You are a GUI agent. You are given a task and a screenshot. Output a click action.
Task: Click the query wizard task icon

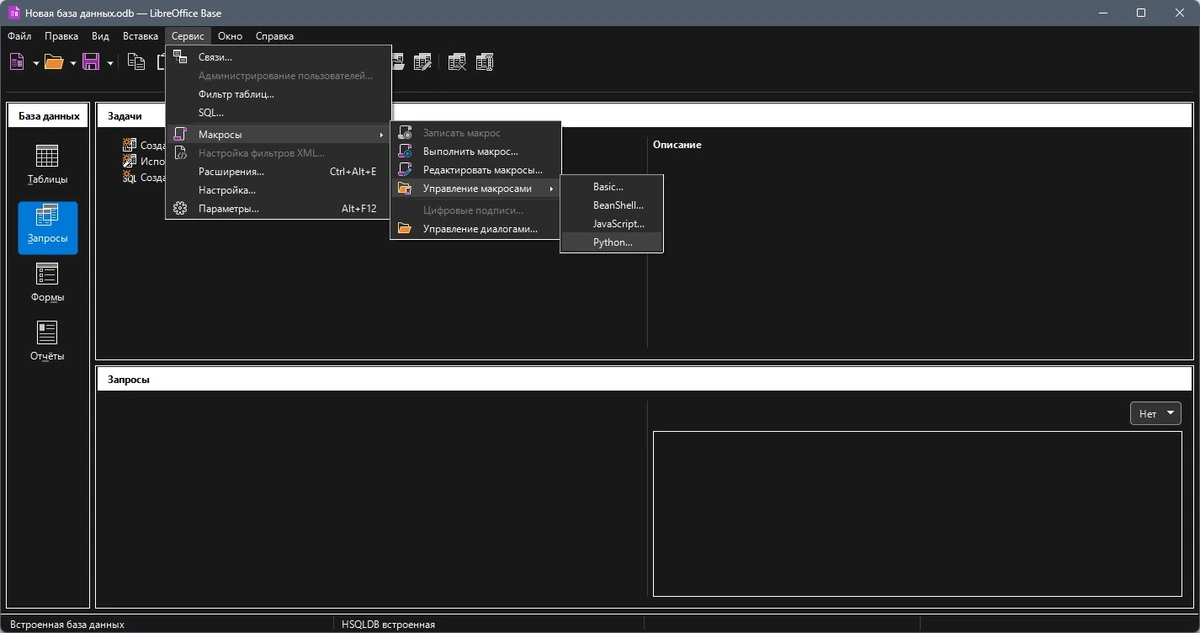tap(129, 161)
